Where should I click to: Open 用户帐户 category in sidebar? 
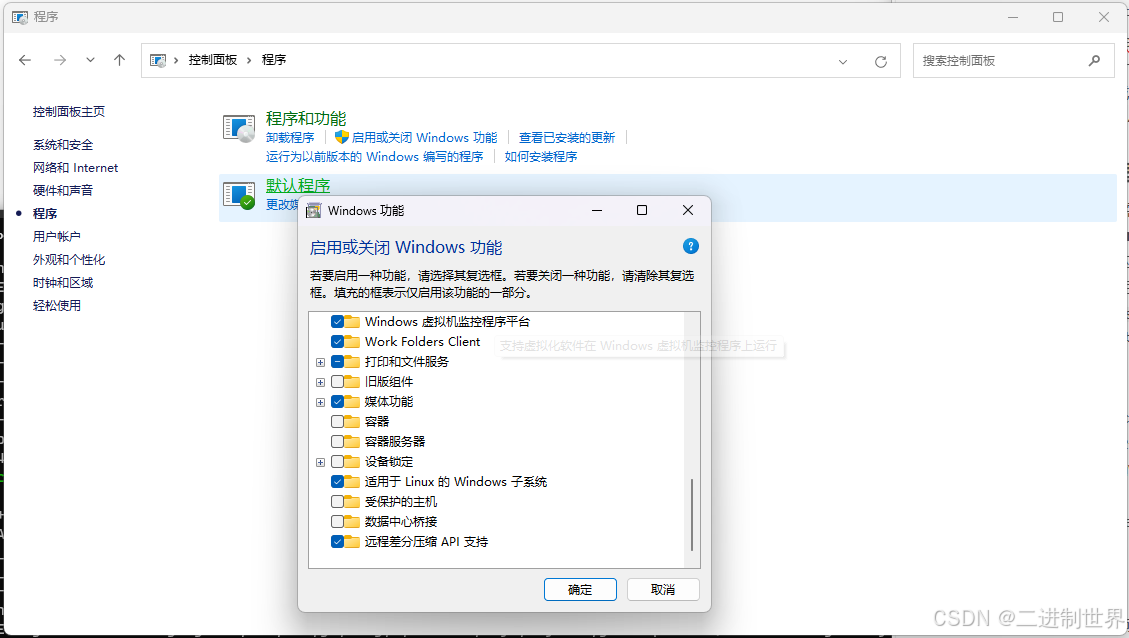coord(57,237)
